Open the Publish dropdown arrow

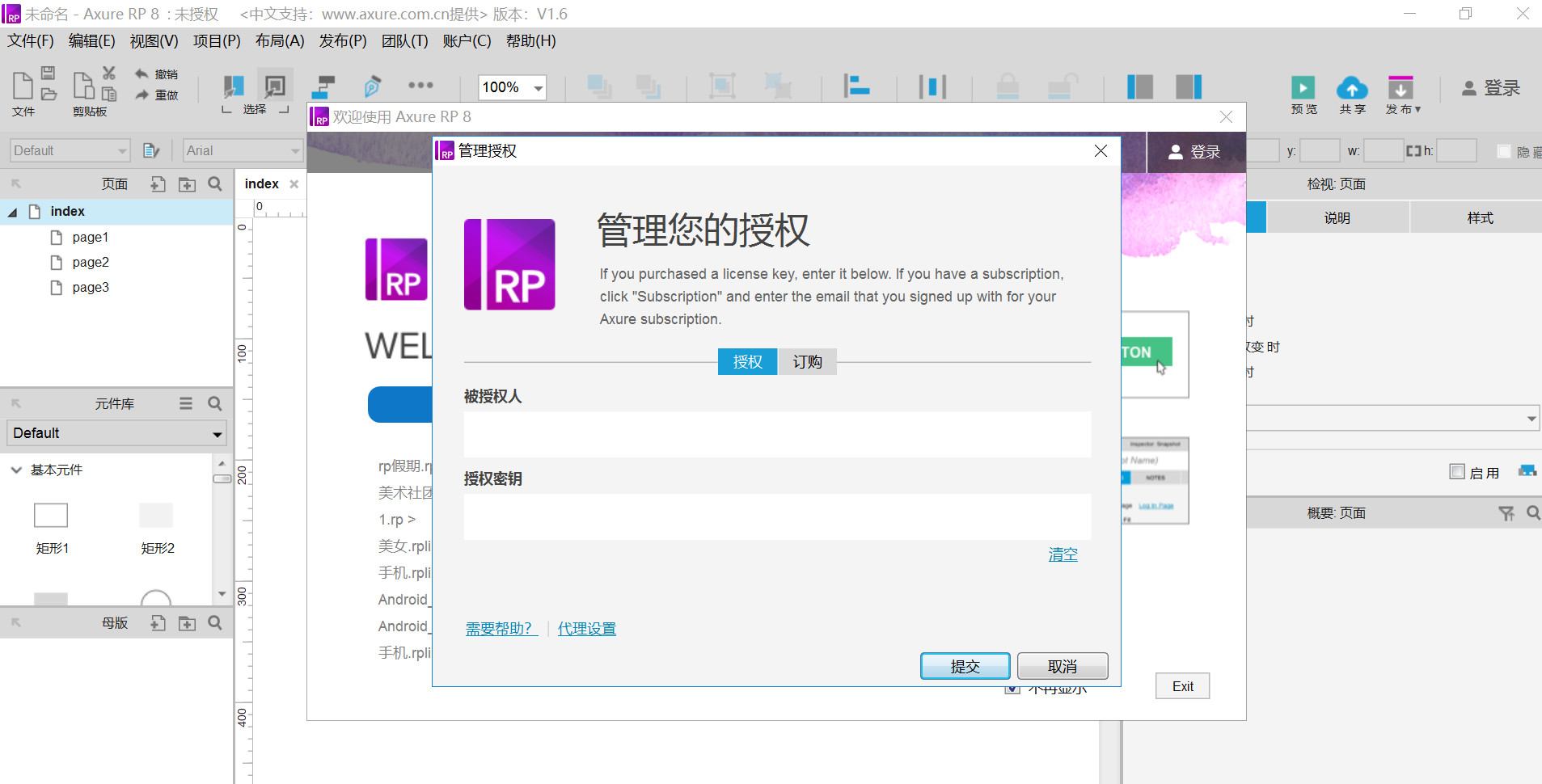point(1417,109)
